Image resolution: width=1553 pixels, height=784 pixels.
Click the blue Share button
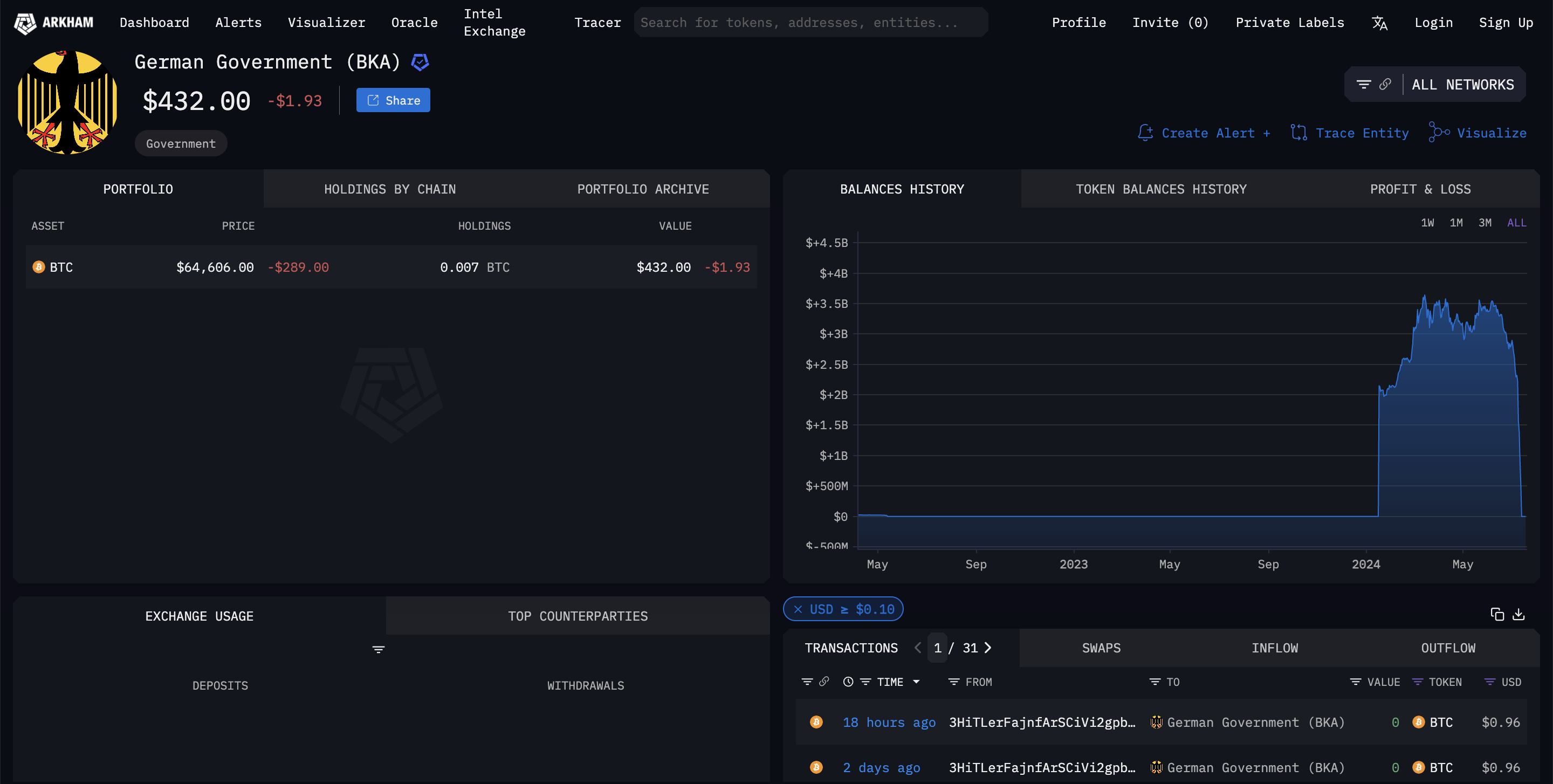[x=393, y=100]
